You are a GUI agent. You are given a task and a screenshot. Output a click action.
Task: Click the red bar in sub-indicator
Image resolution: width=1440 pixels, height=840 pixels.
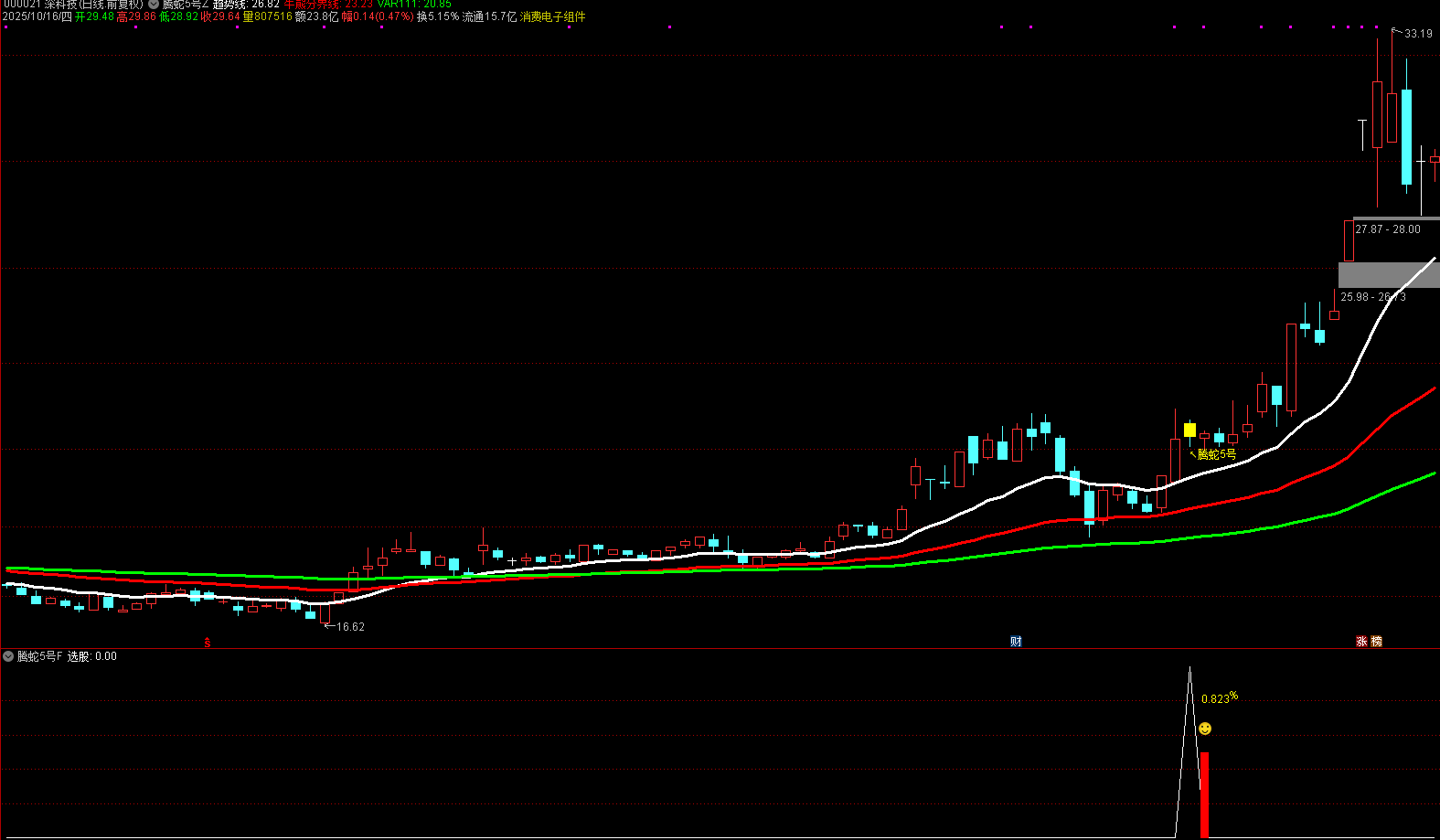[1204, 794]
